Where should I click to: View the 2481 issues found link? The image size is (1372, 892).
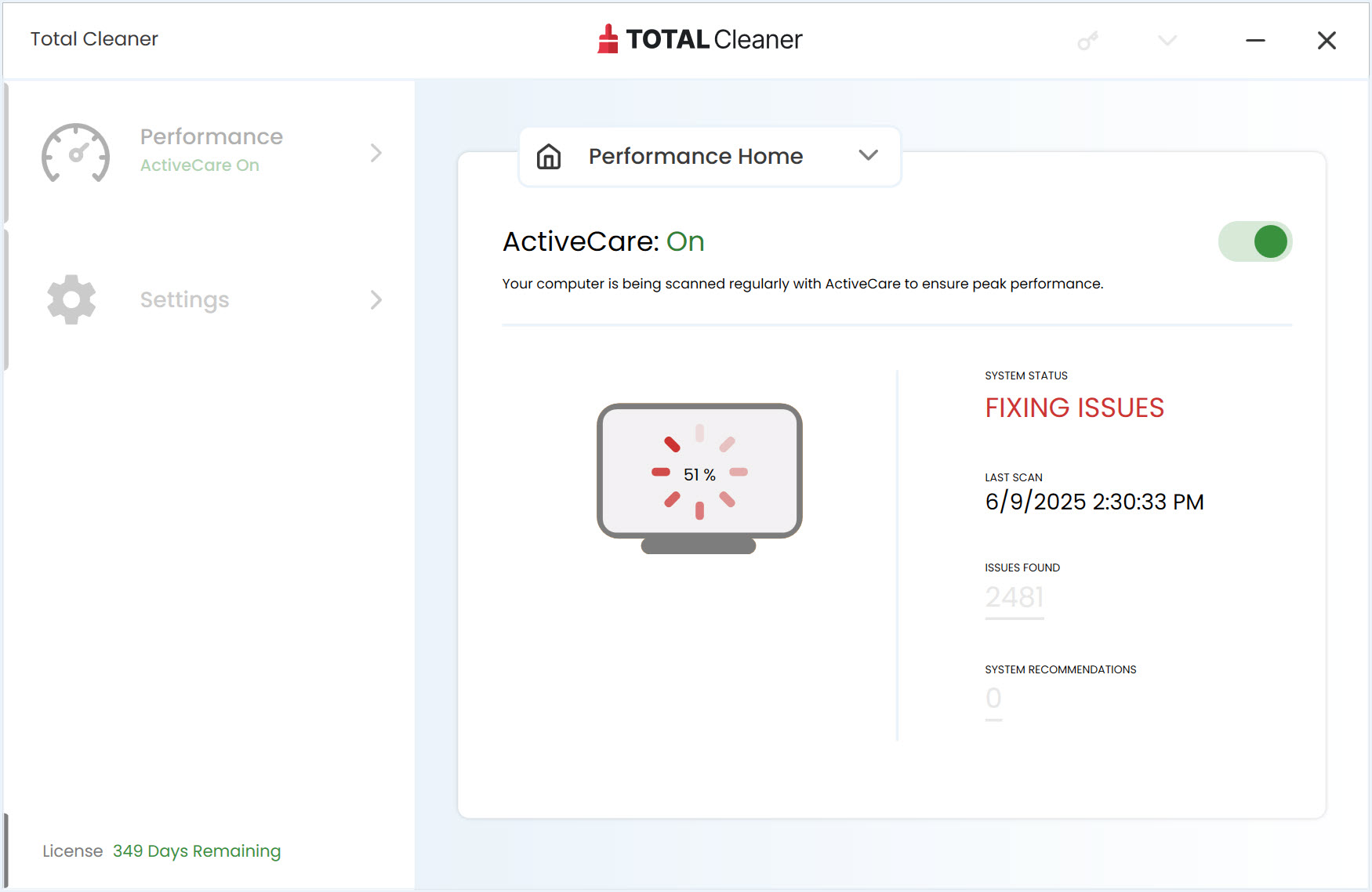[x=1014, y=599]
